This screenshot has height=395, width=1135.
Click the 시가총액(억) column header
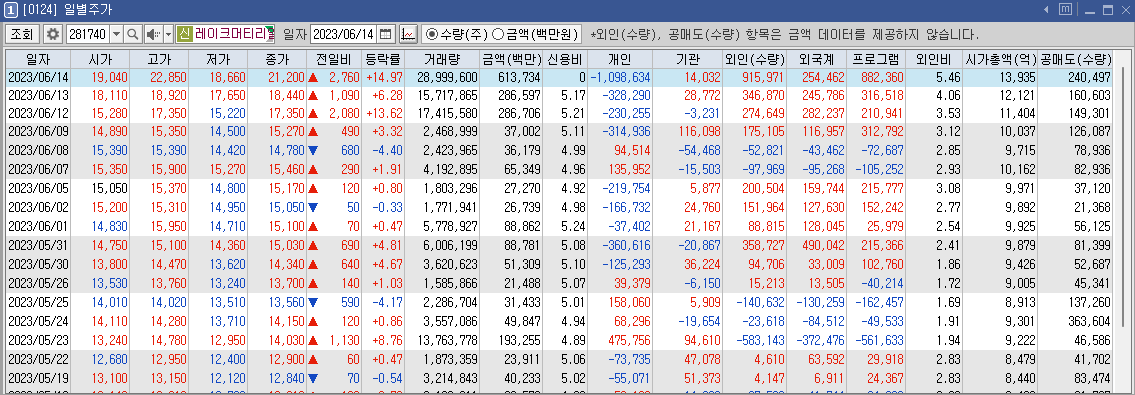click(1000, 59)
